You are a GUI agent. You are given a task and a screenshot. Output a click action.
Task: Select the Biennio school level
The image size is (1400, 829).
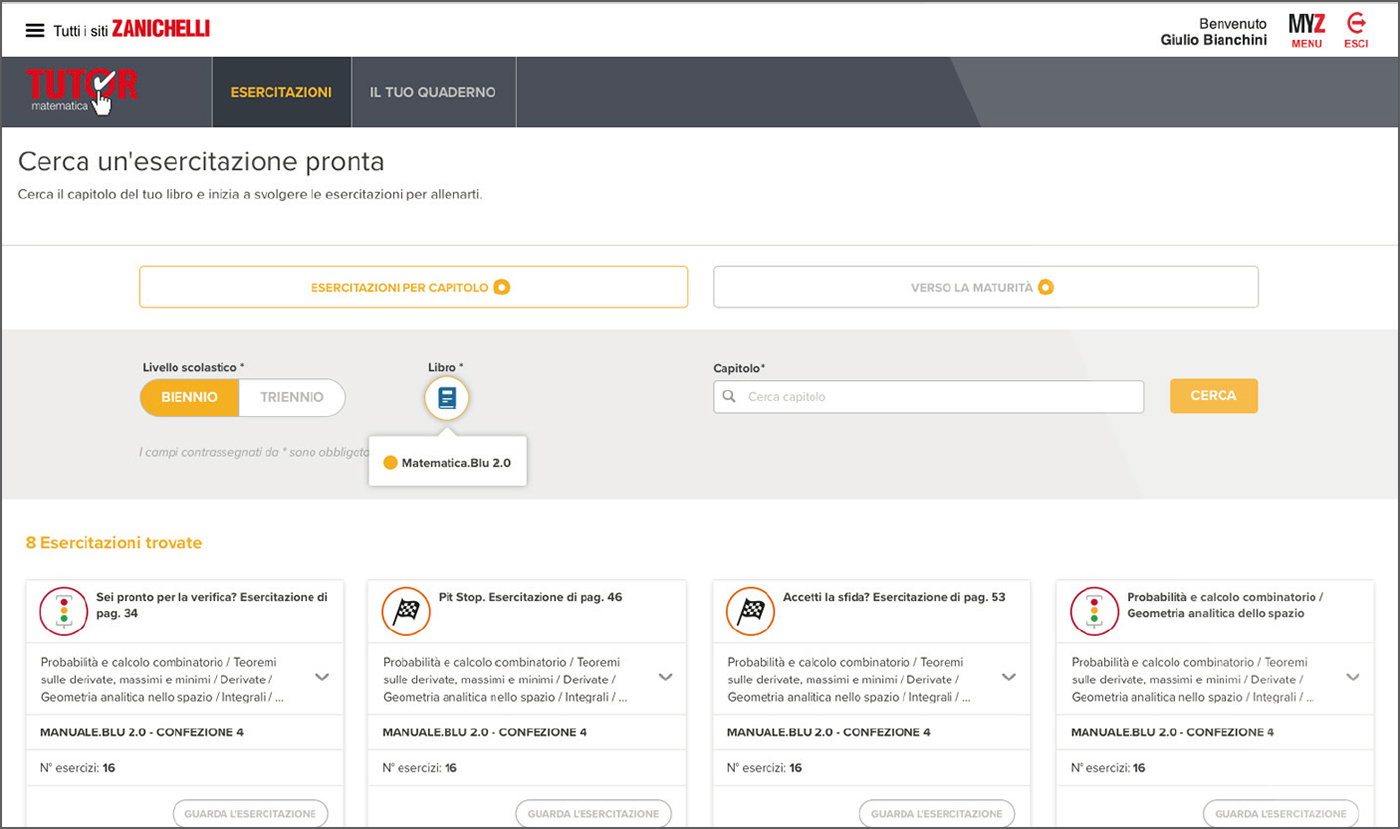coord(189,397)
